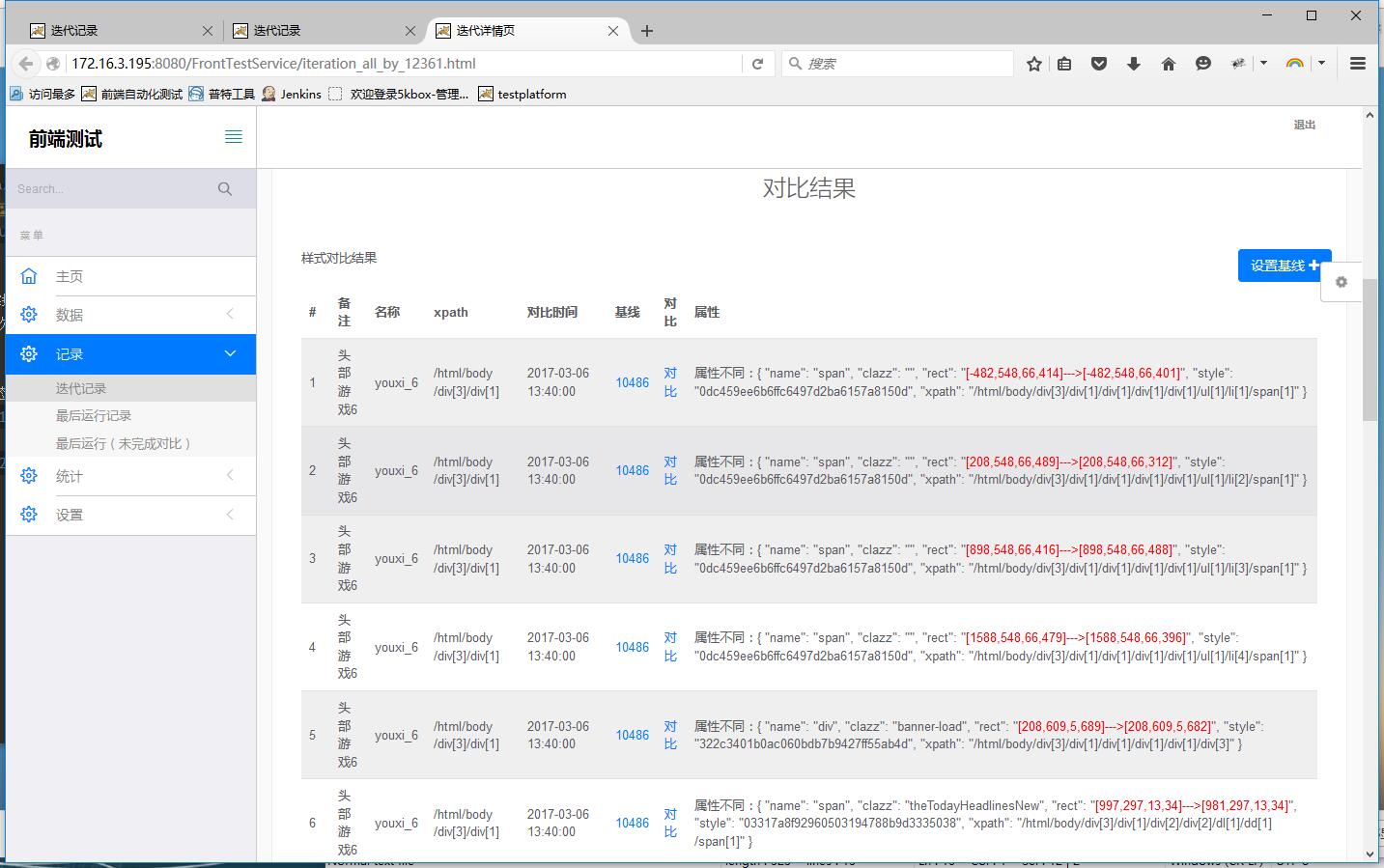Click 对比 link in row 4

click(x=670, y=647)
